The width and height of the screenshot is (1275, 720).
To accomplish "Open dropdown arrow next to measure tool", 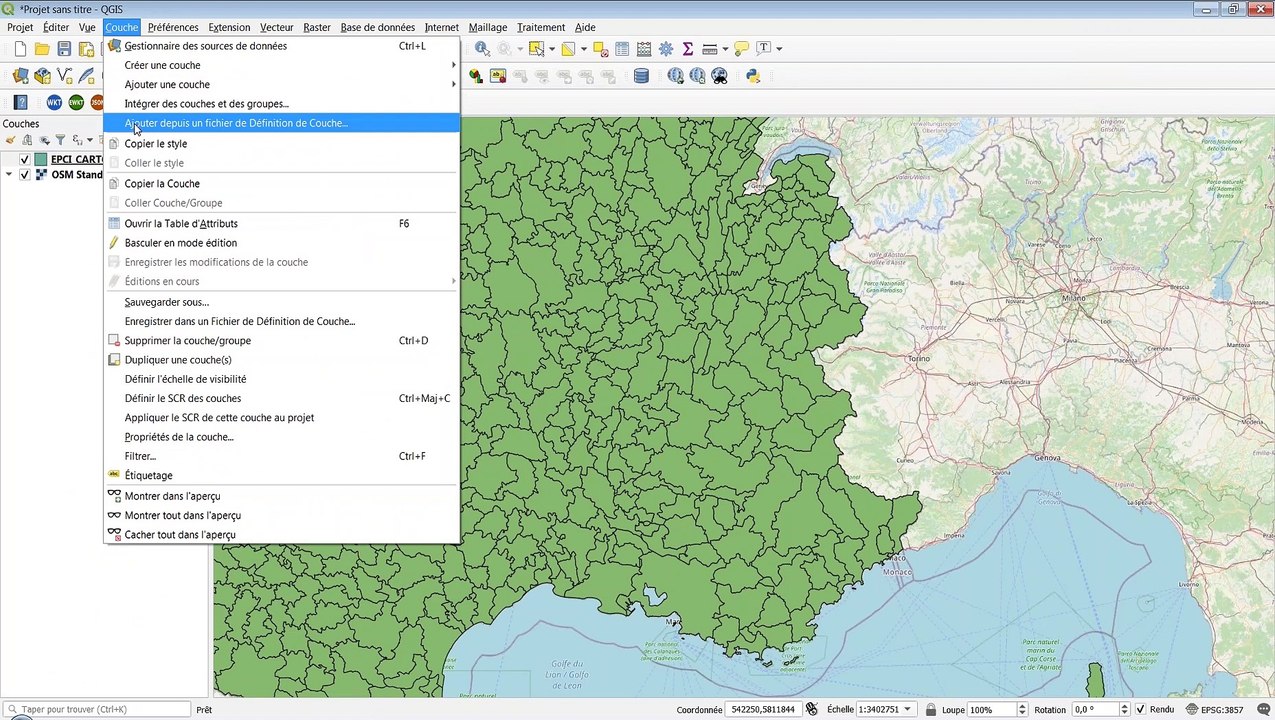I will 725,49.
